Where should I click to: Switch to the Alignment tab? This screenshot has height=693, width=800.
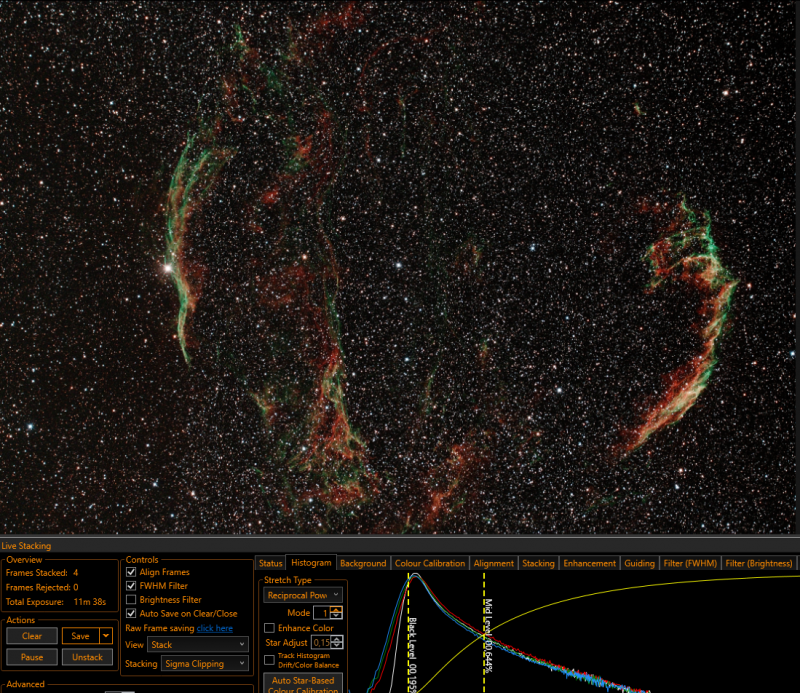[493, 563]
